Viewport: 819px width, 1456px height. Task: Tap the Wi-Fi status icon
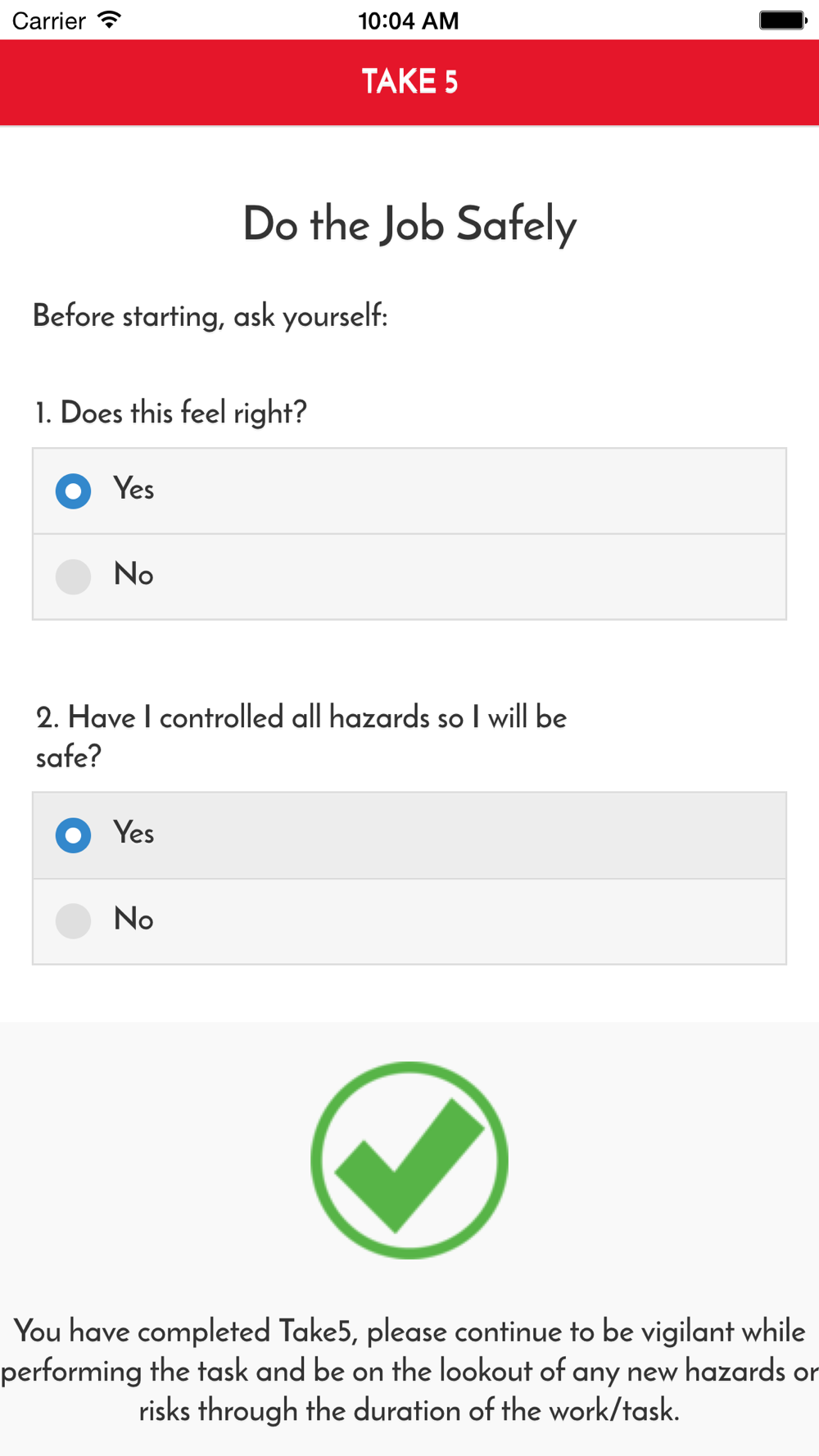tap(109, 20)
